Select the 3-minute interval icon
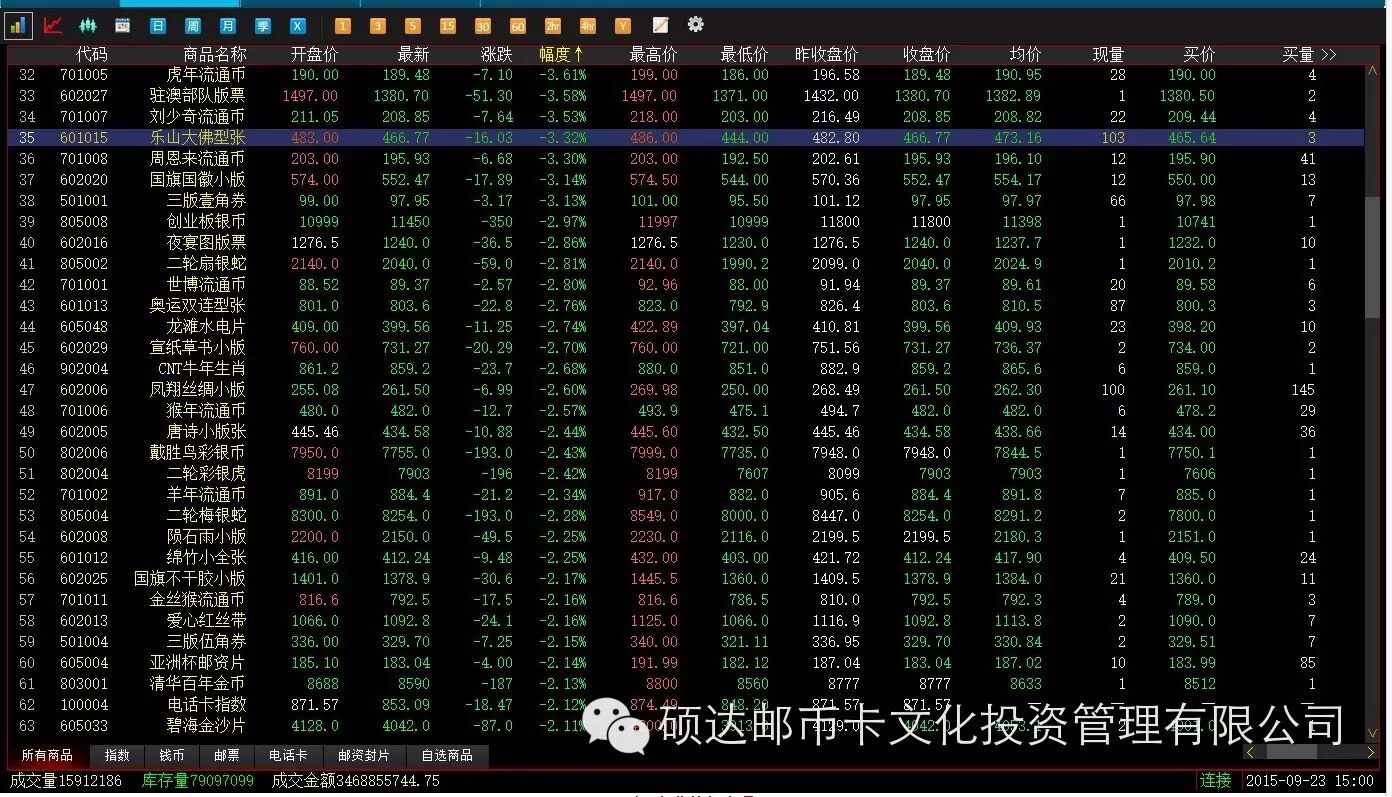Screen dimensions: 1392x797 (x=378, y=25)
